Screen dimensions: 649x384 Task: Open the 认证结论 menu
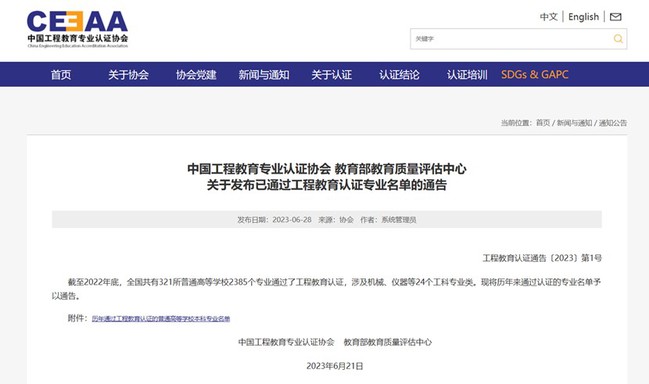(x=399, y=74)
